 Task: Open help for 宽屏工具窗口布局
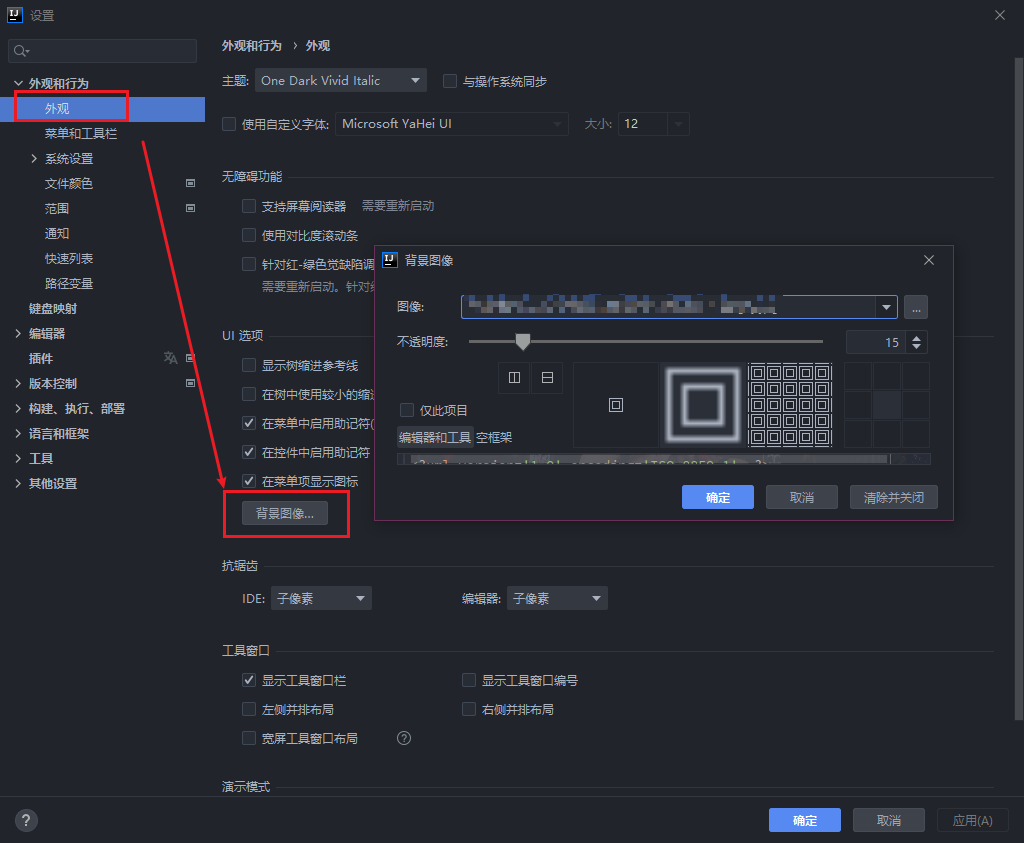click(404, 738)
